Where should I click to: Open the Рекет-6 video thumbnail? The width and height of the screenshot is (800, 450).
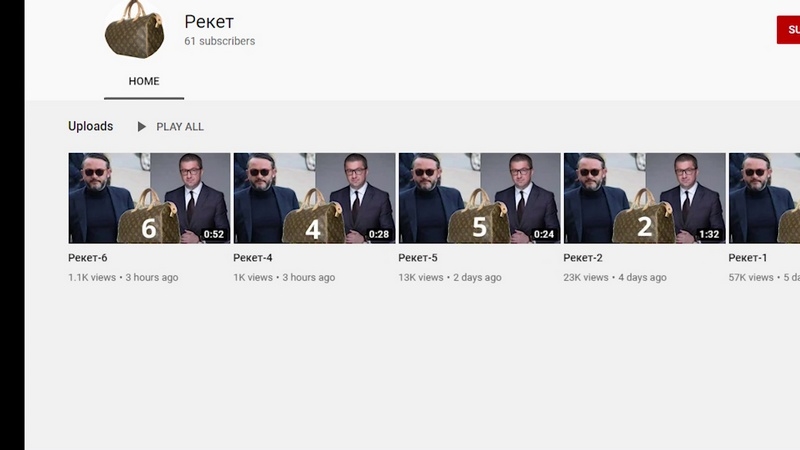149,198
